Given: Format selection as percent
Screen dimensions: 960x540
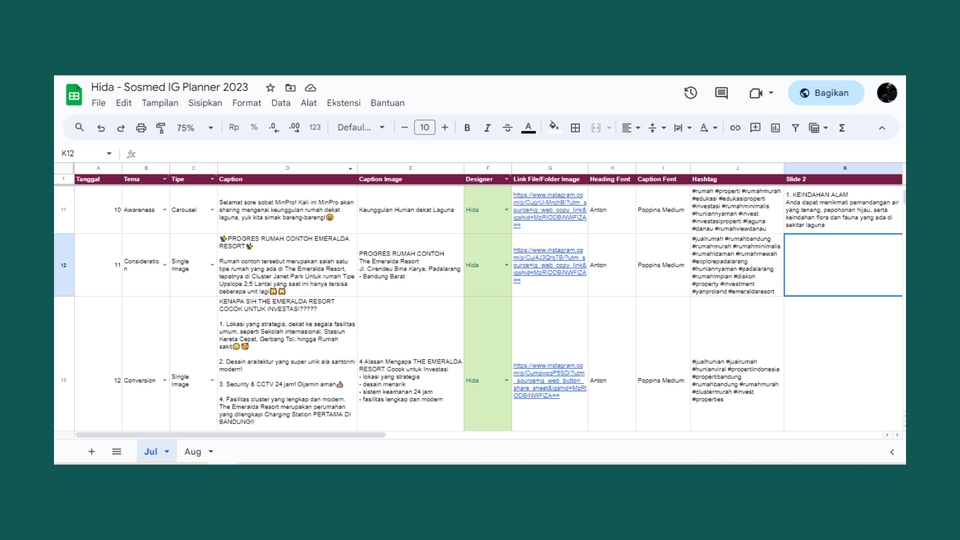Looking at the screenshot, I should pyautogui.click(x=253, y=127).
